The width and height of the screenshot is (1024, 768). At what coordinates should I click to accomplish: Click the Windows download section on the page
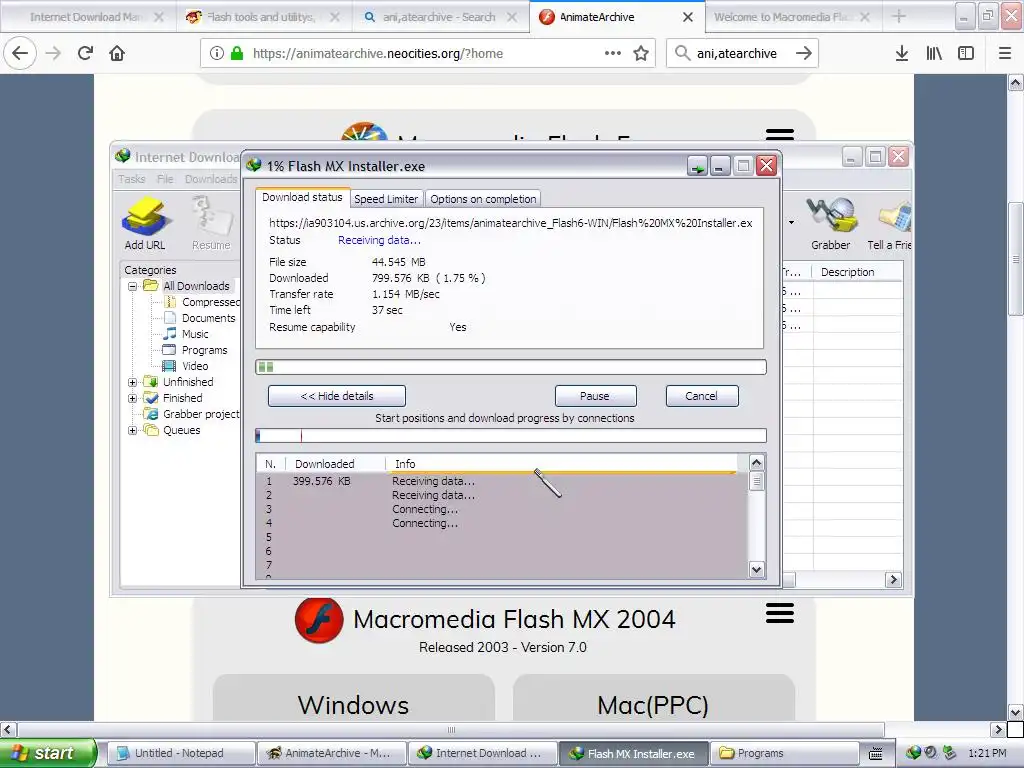click(x=353, y=697)
